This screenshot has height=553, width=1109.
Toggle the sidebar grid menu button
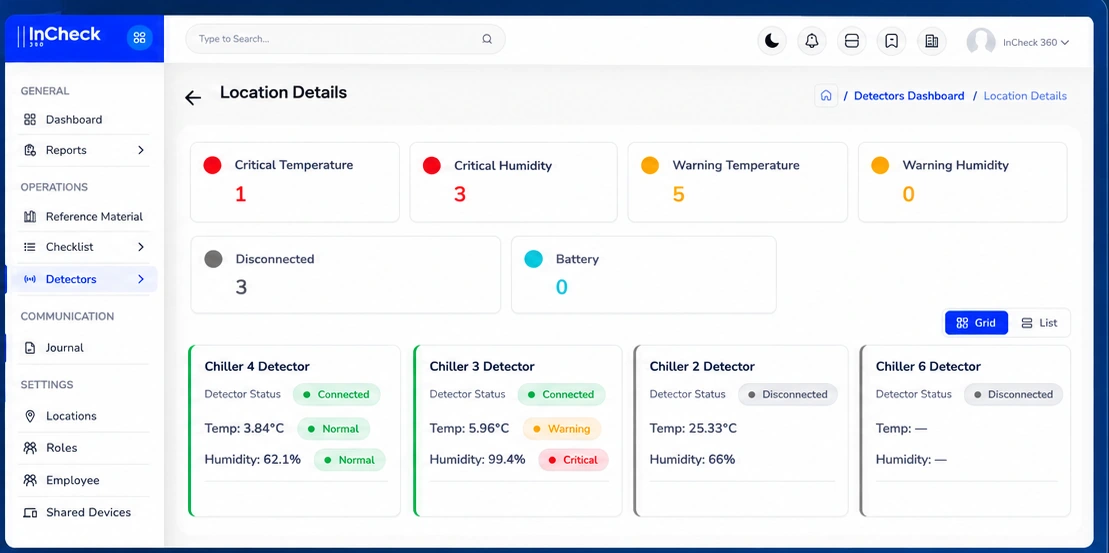tap(139, 38)
